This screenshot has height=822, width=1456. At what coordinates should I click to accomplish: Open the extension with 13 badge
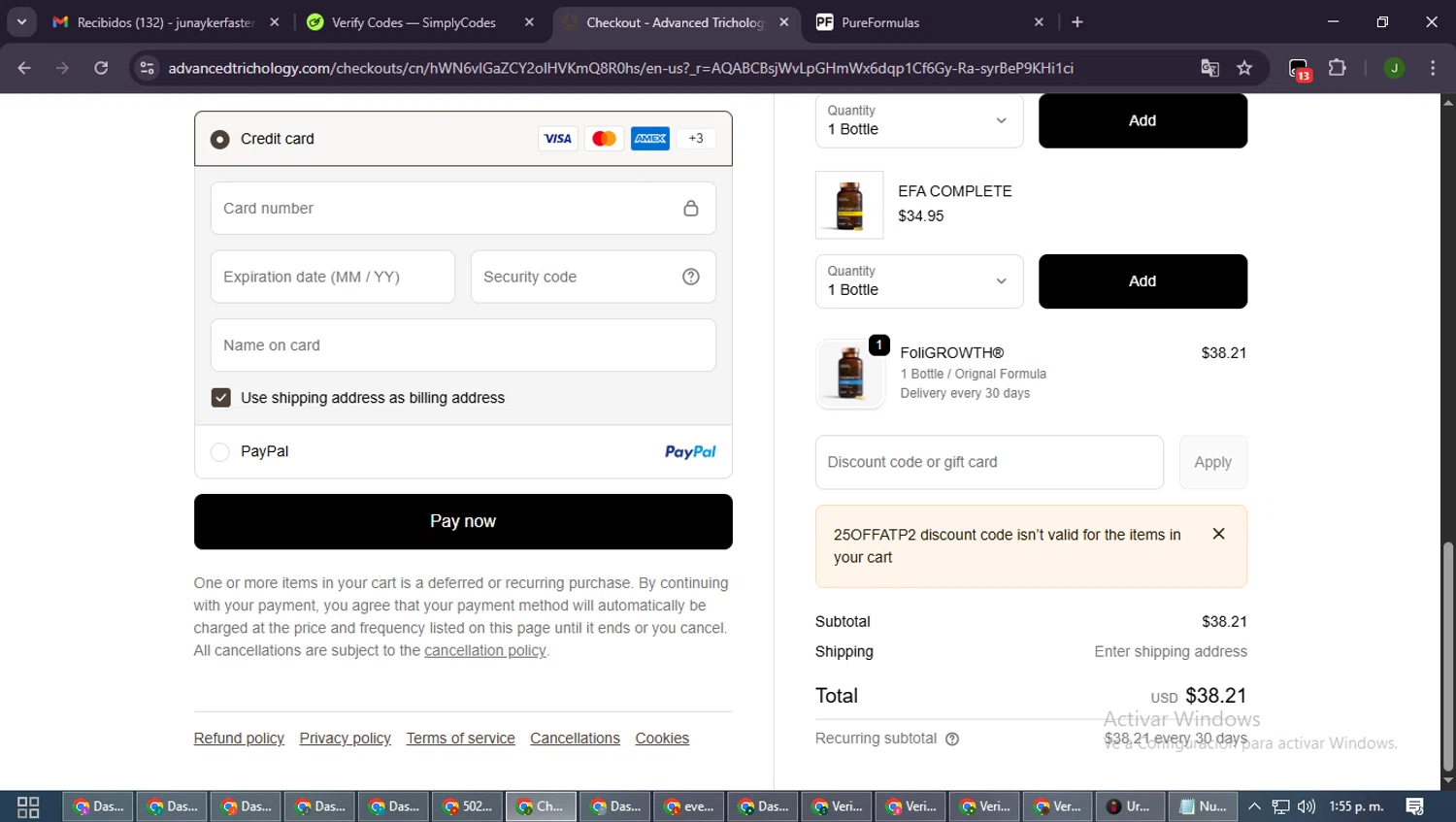pos(1300,69)
